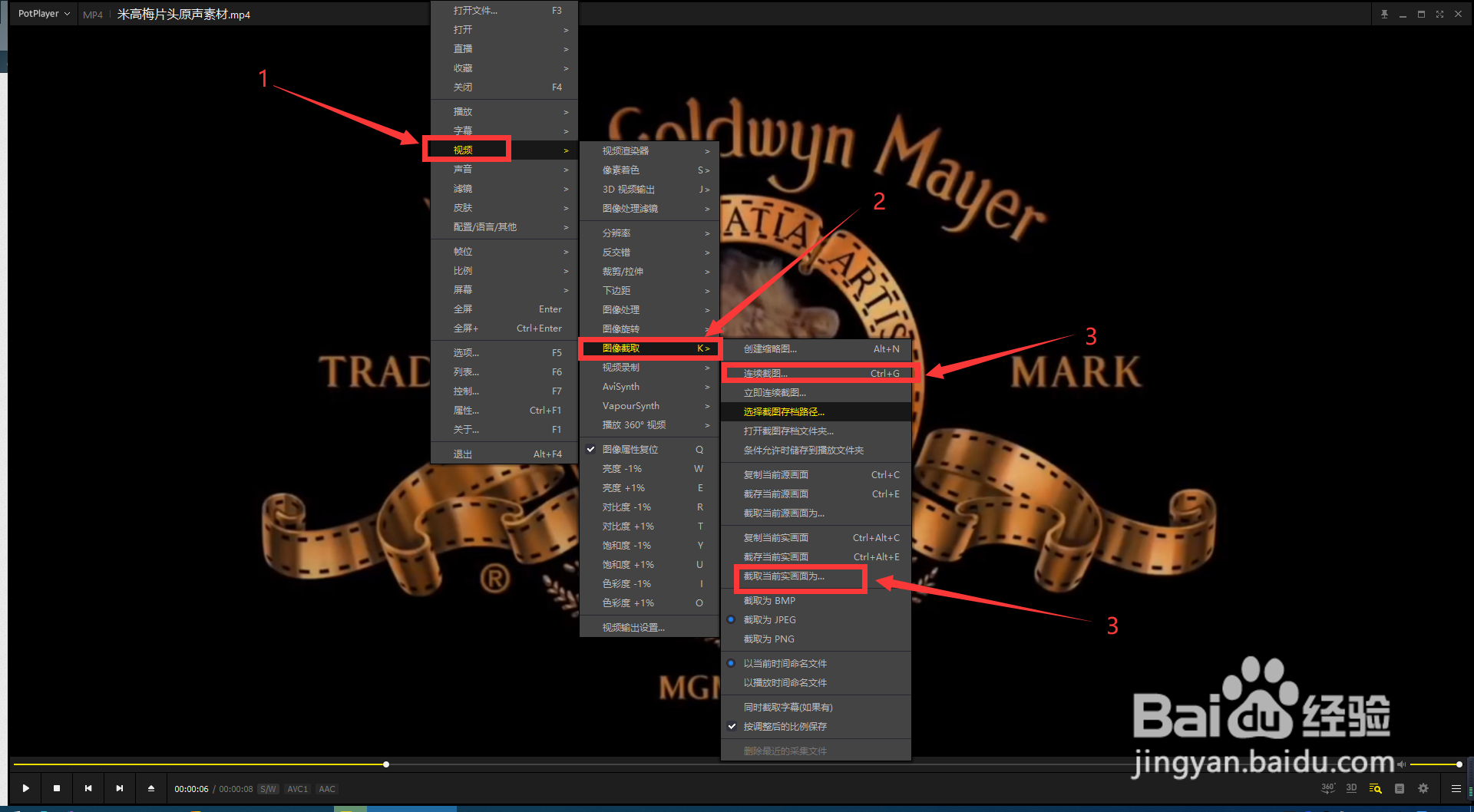Click the pin-on-top icon in title bar

pyautogui.click(x=1384, y=14)
